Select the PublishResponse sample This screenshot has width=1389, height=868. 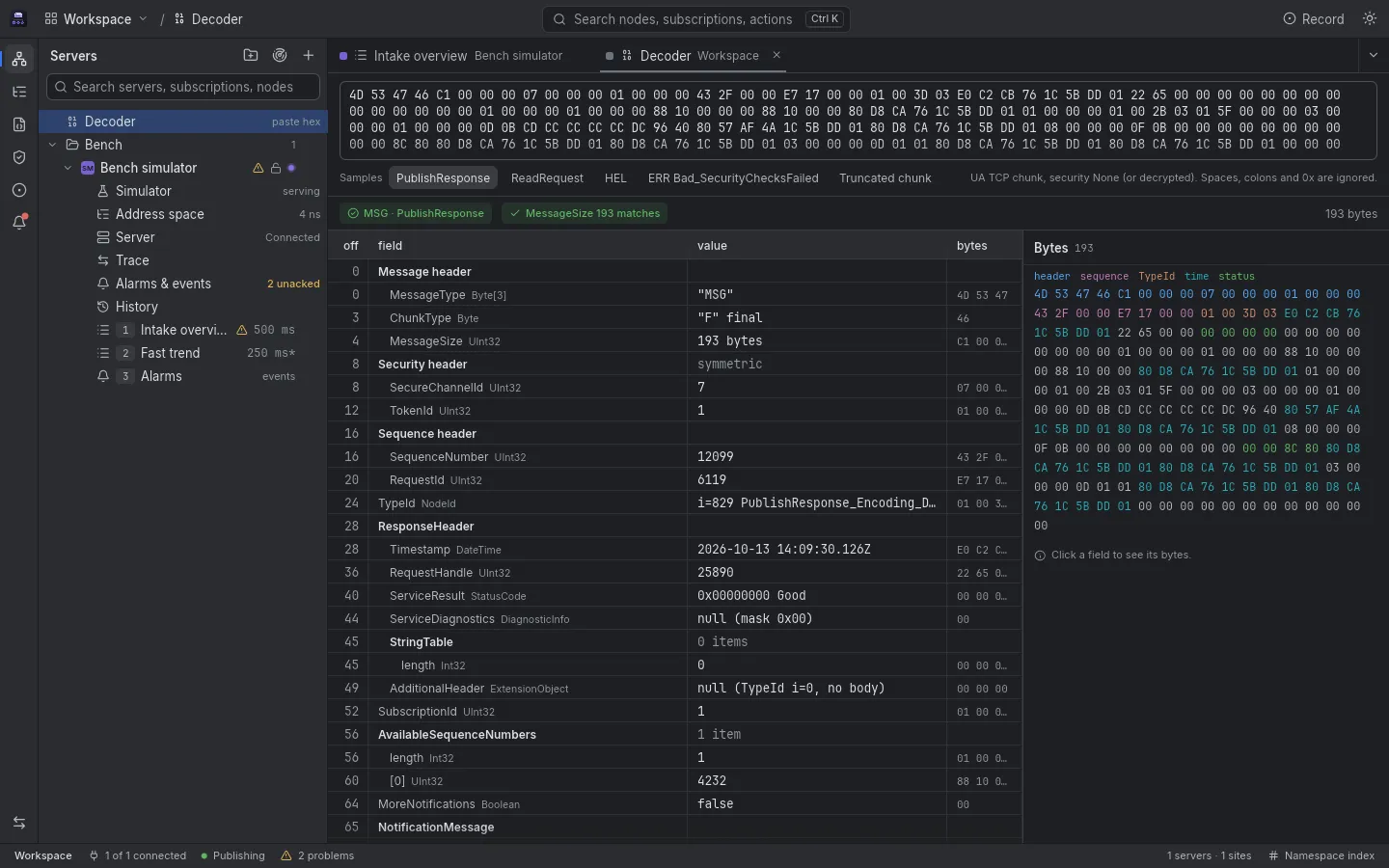click(443, 177)
